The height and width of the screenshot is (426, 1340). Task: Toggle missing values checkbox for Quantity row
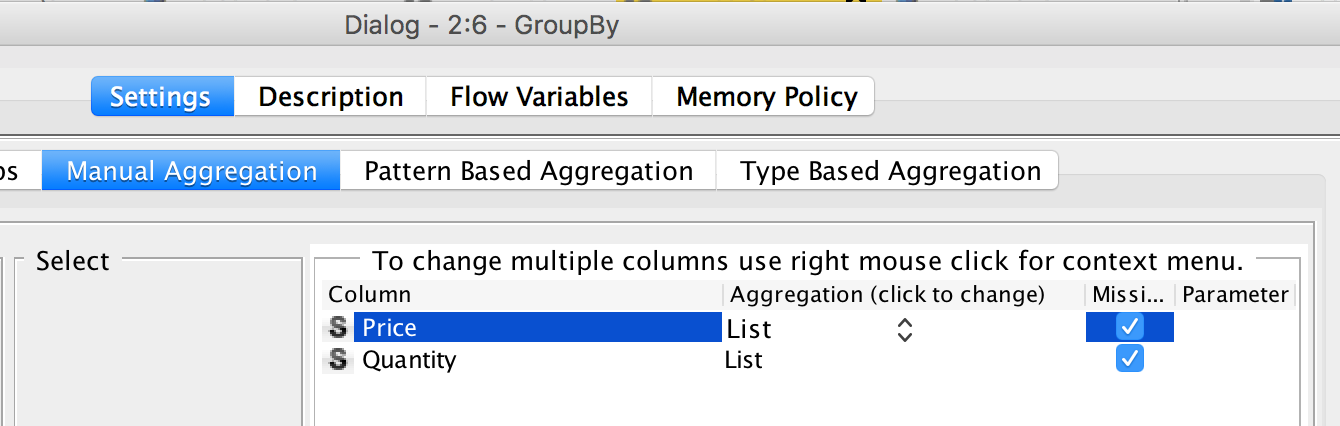coord(1130,359)
